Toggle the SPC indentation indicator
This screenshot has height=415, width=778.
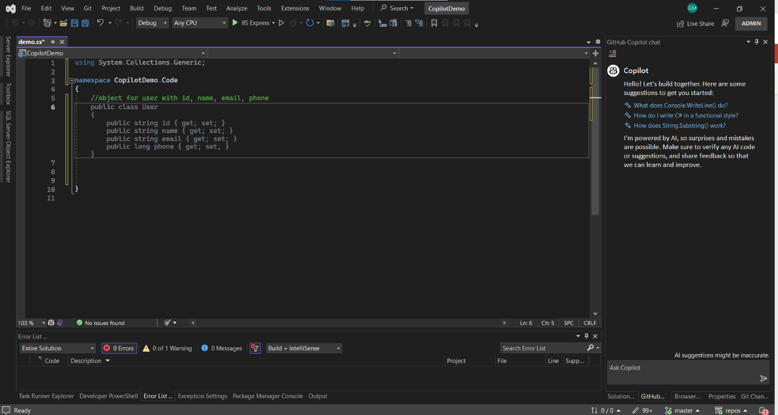569,323
